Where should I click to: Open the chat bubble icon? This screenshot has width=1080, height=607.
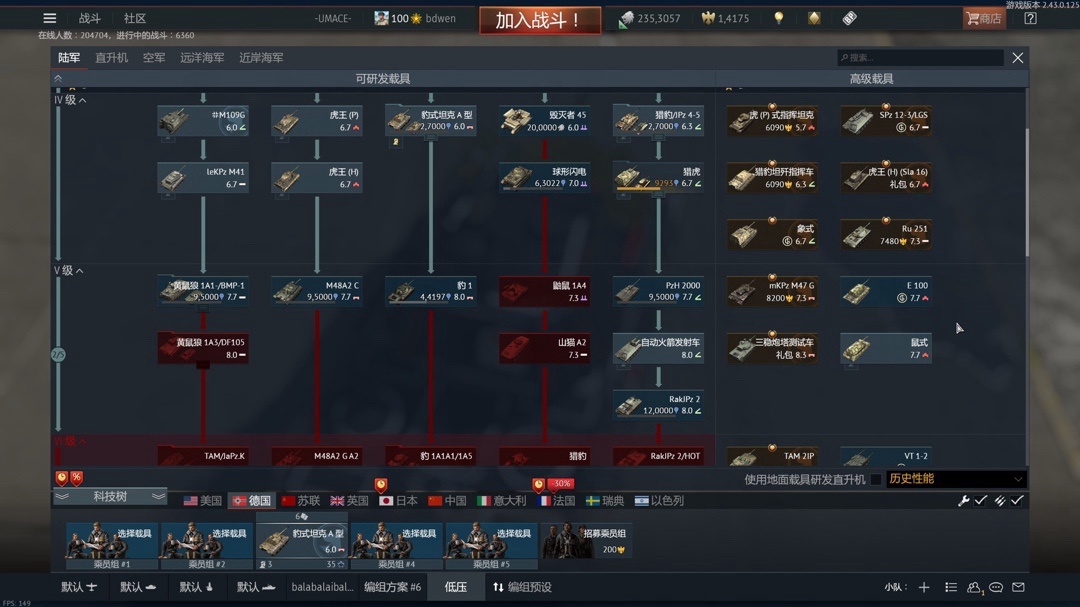pos(996,587)
